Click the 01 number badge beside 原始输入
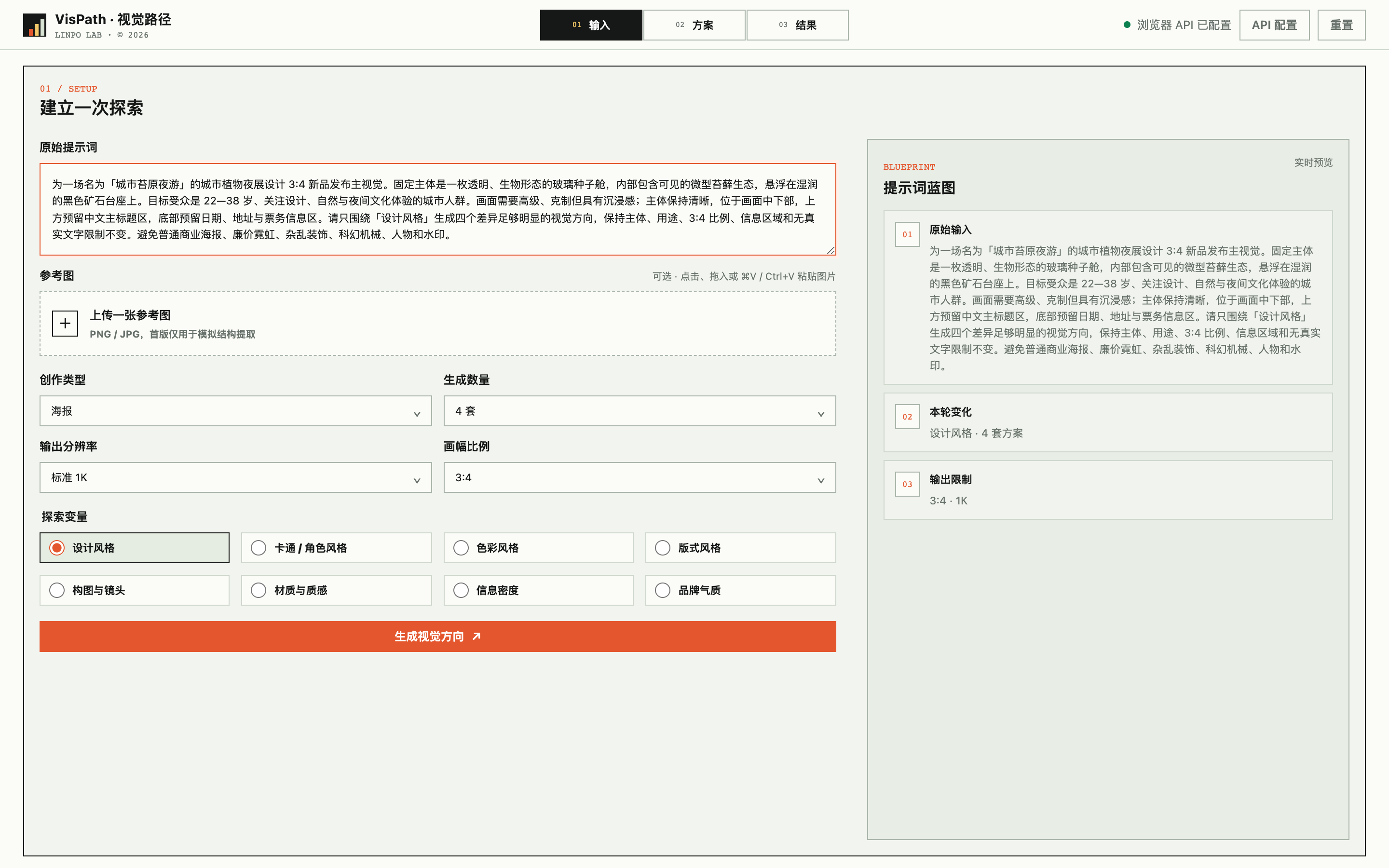This screenshot has width=1389, height=868. pos(907,234)
